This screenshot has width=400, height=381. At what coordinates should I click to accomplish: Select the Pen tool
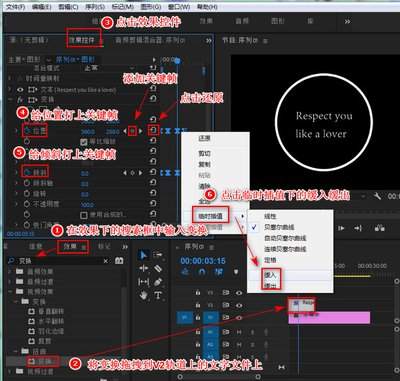[158, 282]
